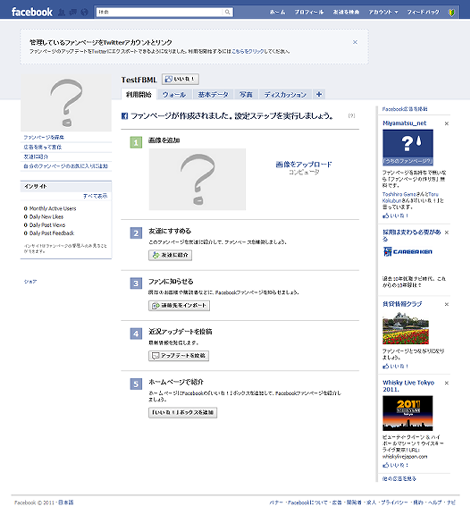Open notifications globe icon in header
The width and height of the screenshot is (470, 523).
(x=84, y=12)
